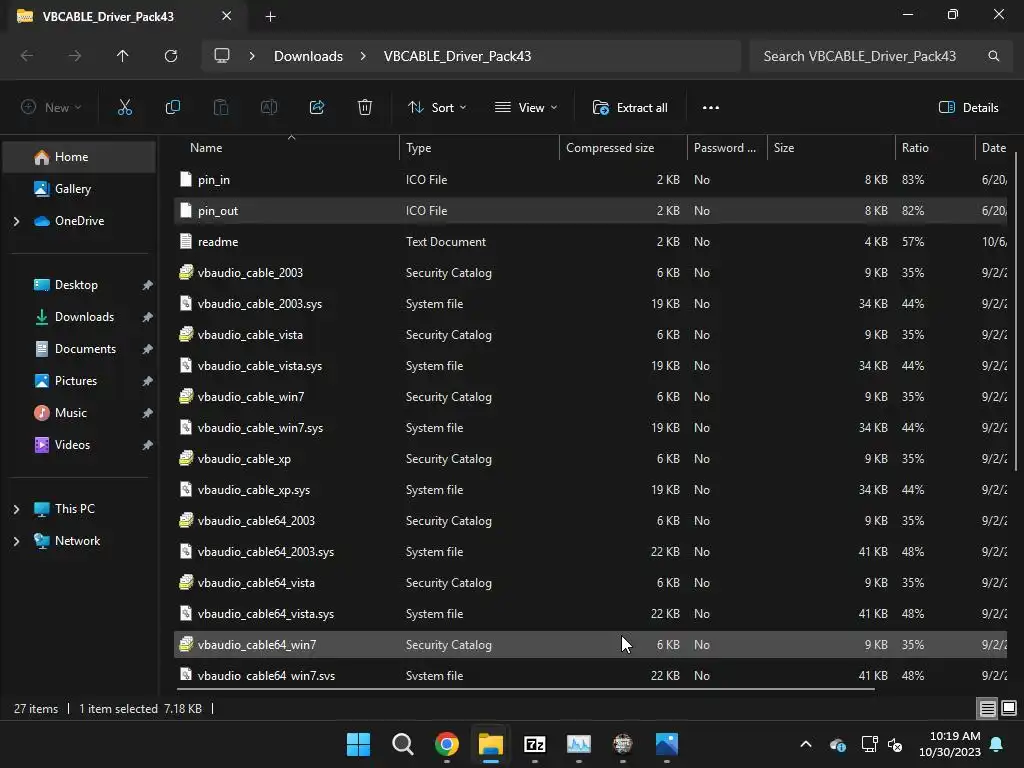Open Gallery in the navigation pane

click(x=80, y=189)
